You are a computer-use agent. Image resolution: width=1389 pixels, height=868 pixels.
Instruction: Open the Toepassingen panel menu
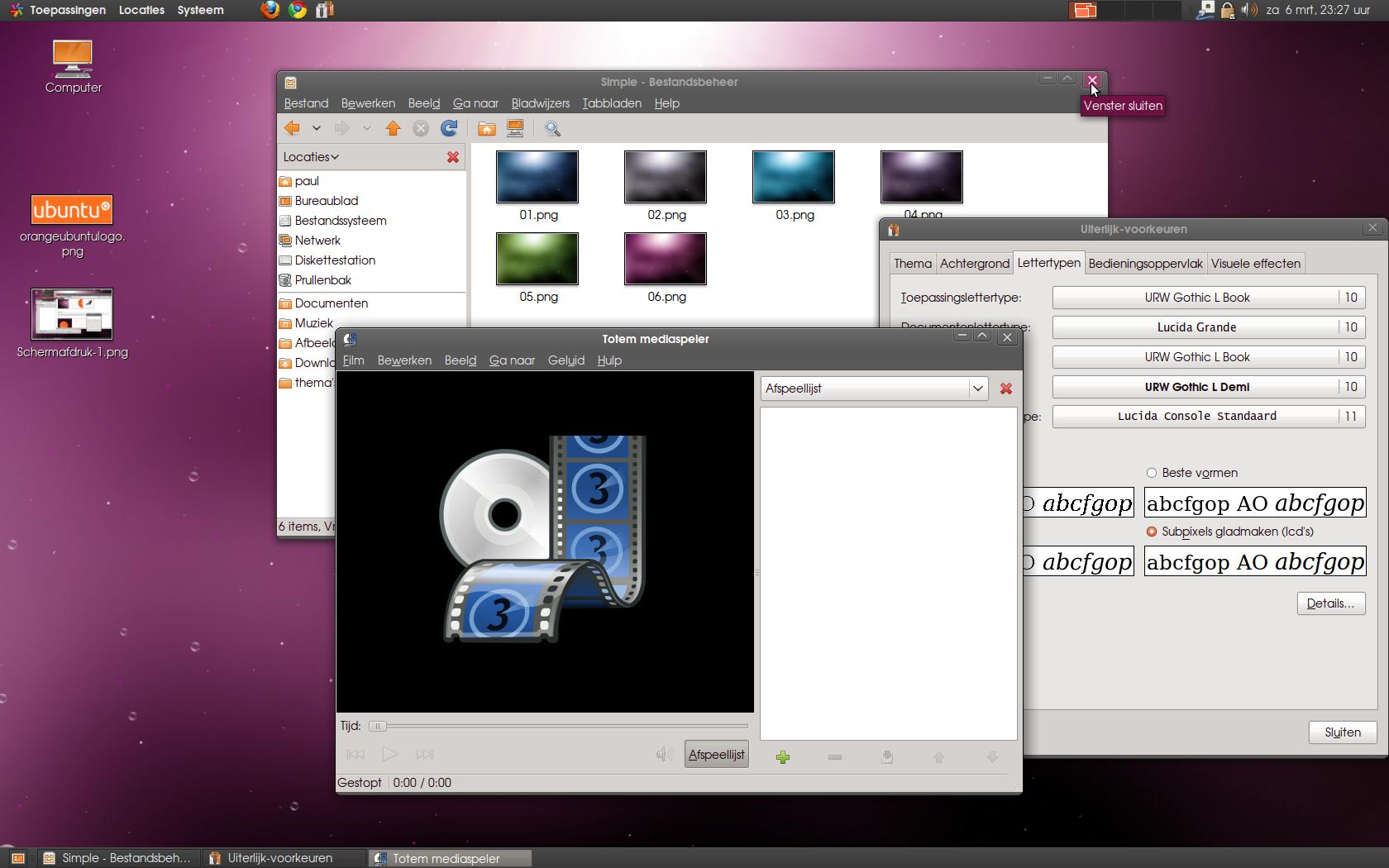58,10
